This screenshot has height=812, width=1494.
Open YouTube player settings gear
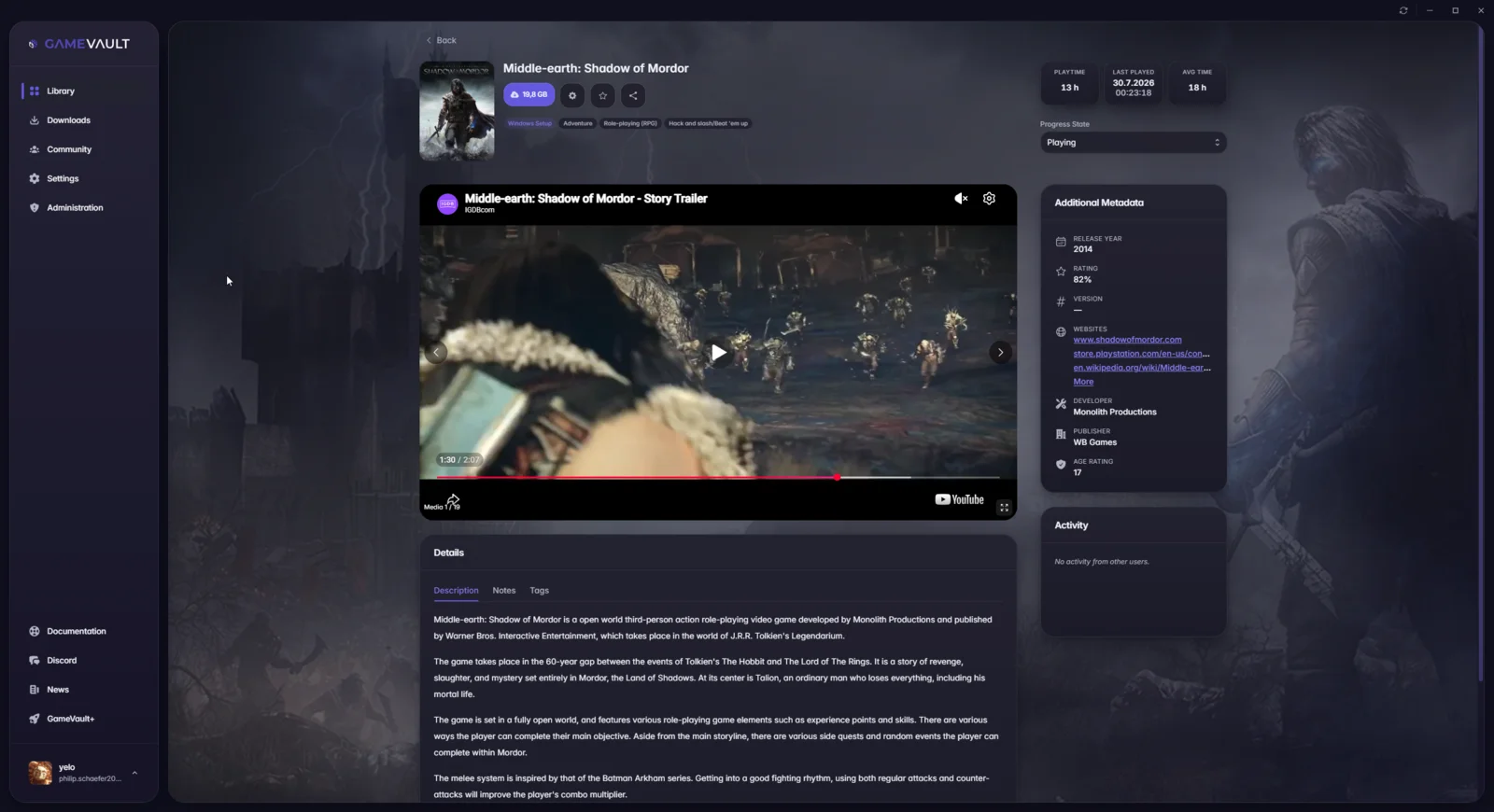coord(989,198)
